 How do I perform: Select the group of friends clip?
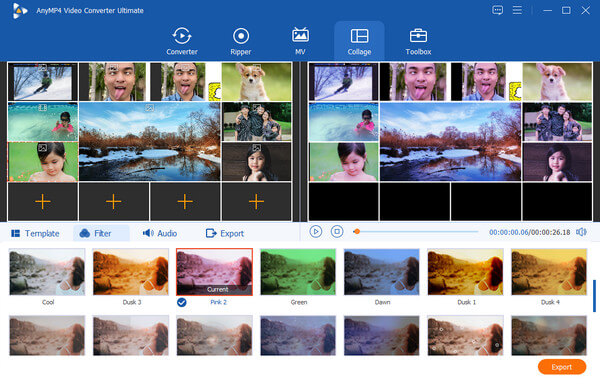(x=256, y=122)
